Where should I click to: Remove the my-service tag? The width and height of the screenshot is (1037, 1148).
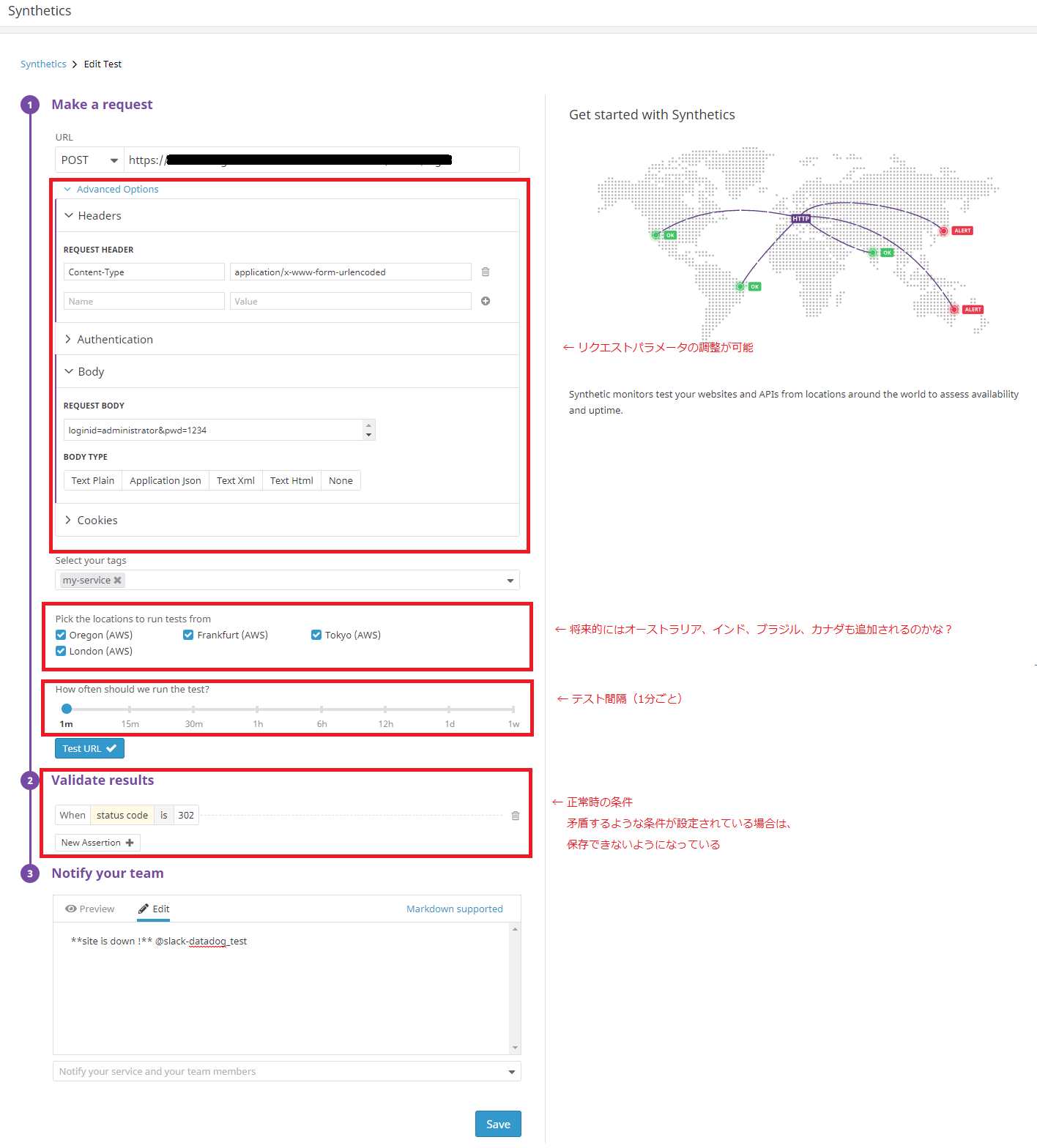click(x=117, y=580)
